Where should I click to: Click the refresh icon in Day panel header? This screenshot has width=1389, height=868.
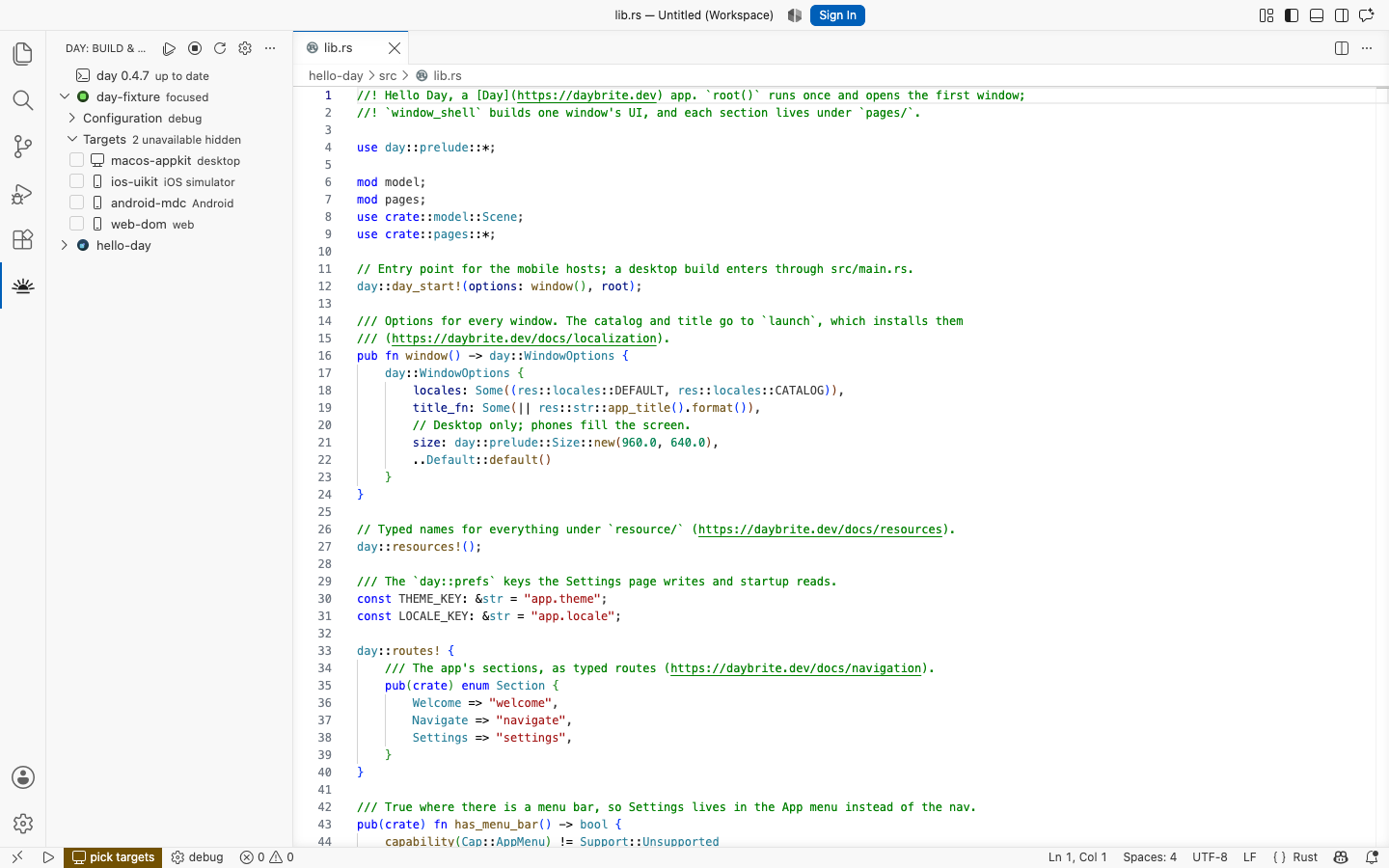[x=220, y=48]
